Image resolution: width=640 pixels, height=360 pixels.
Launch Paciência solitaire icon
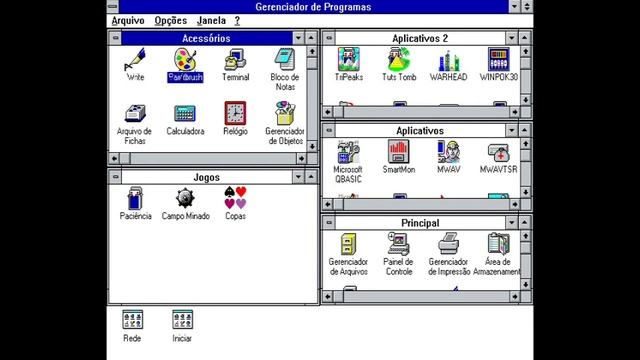135,198
